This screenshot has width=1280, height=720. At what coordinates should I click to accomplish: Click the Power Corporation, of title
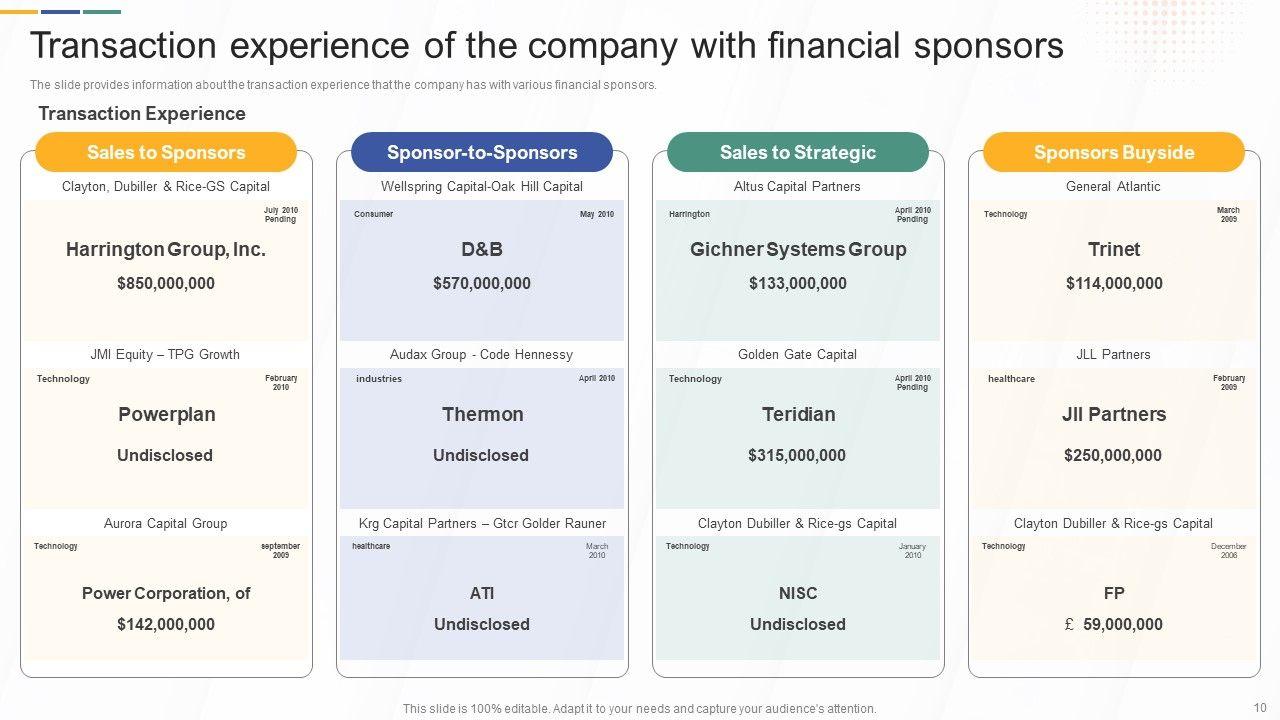click(x=166, y=593)
